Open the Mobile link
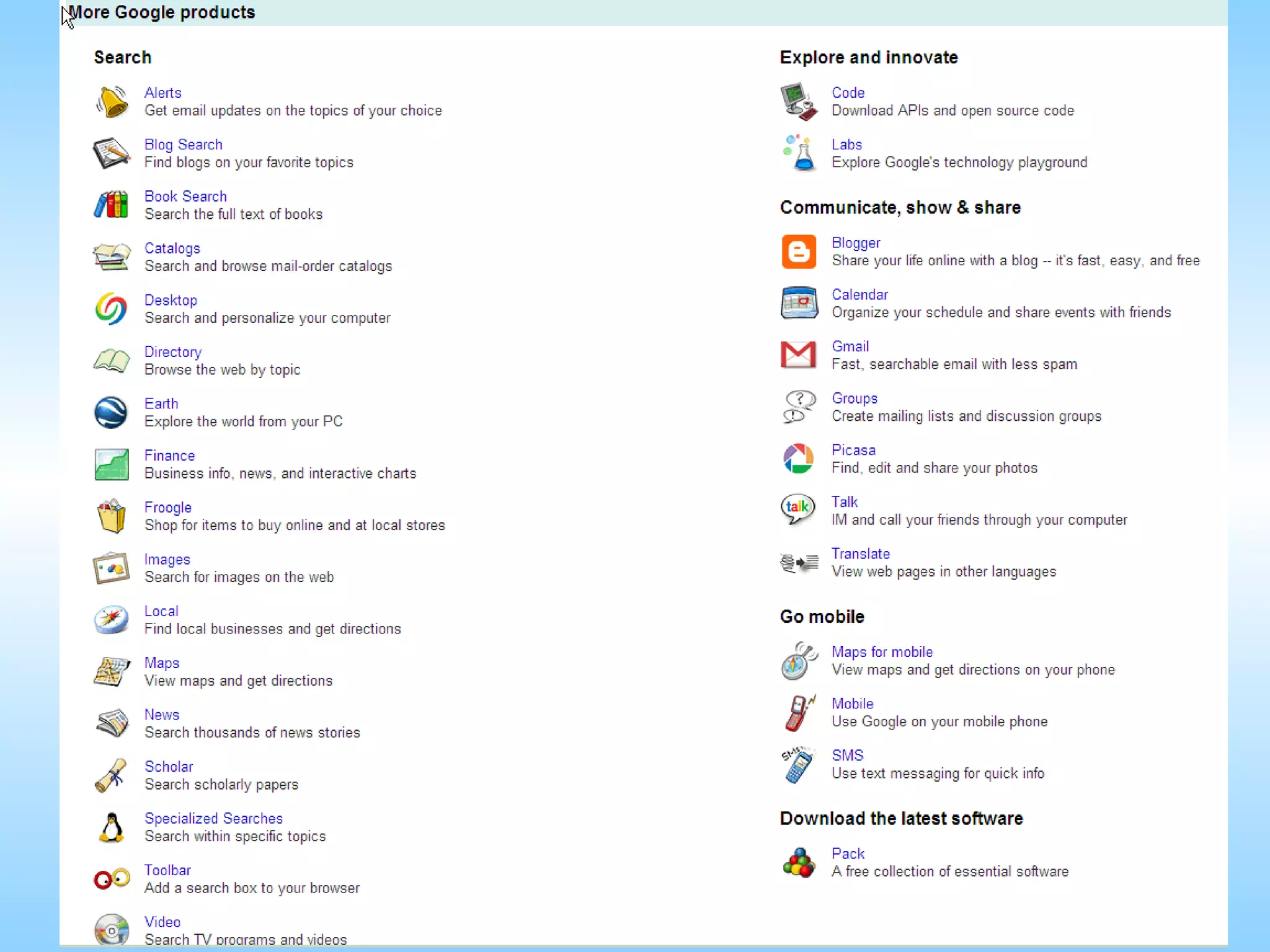This screenshot has width=1270, height=952. click(x=852, y=704)
